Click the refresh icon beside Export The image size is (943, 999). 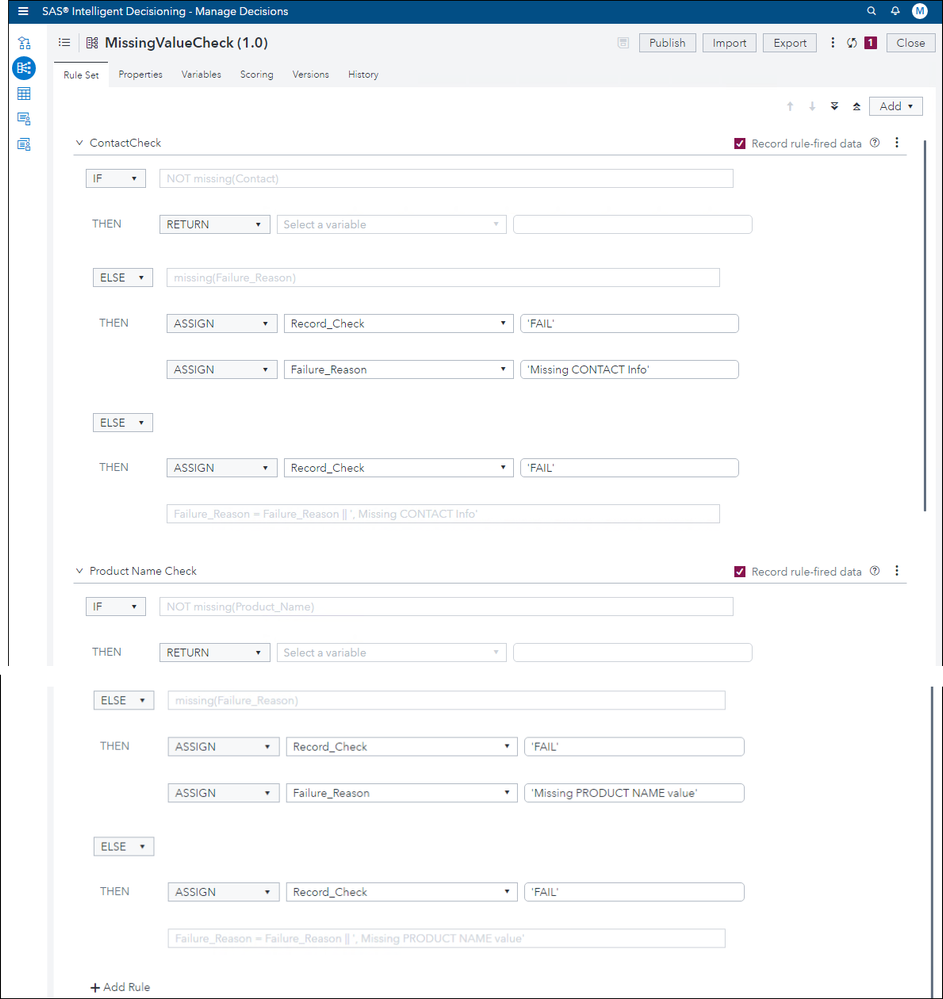pos(851,43)
